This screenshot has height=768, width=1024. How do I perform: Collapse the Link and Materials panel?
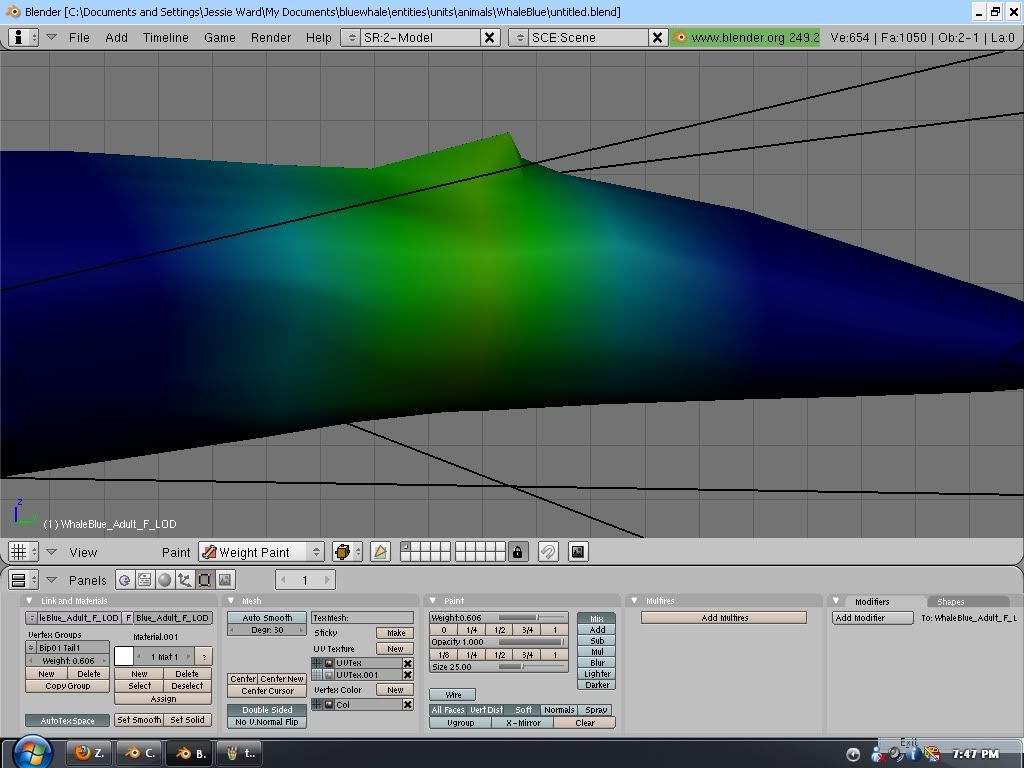click(30, 601)
